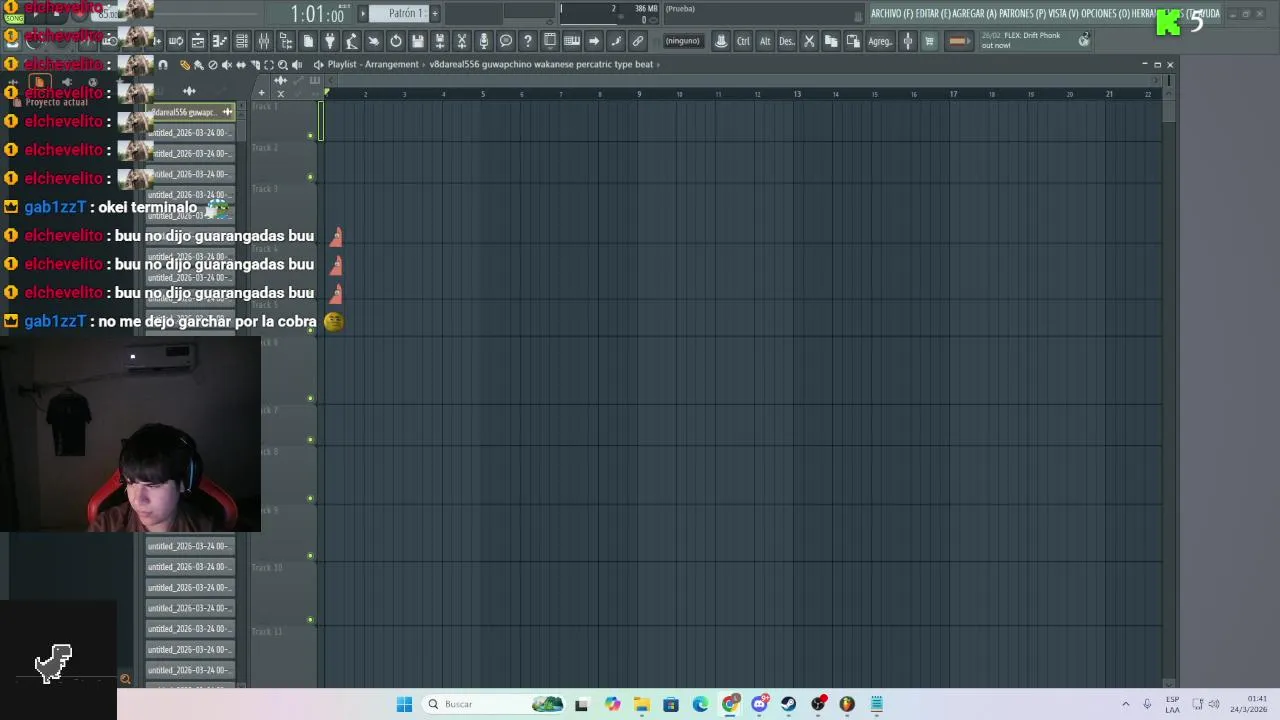
Task: Select the magnifier Zoom tool in playlist
Action: click(283, 65)
